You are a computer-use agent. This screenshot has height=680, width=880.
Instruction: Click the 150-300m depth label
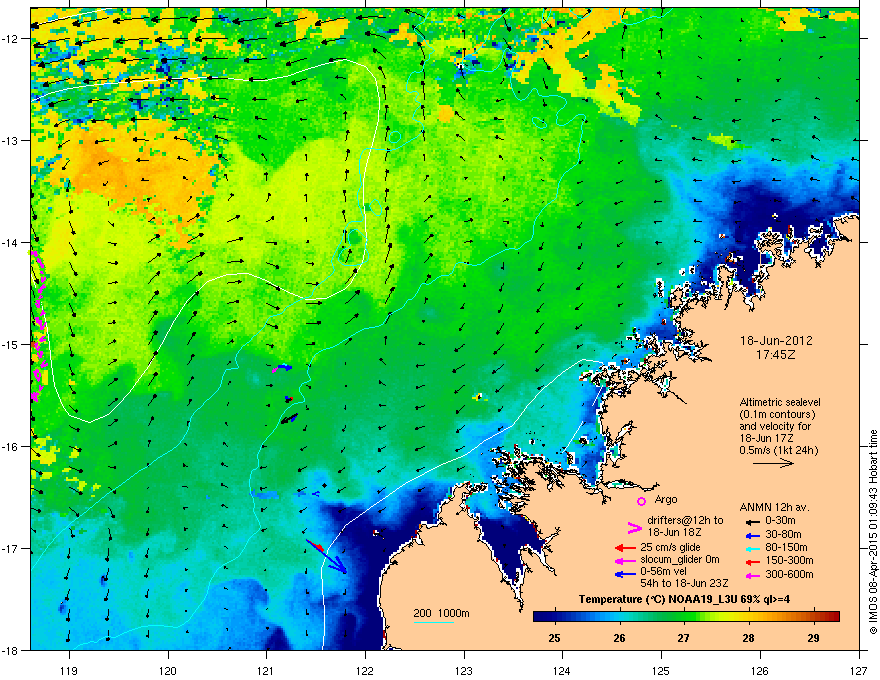pyautogui.click(x=789, y=560)
